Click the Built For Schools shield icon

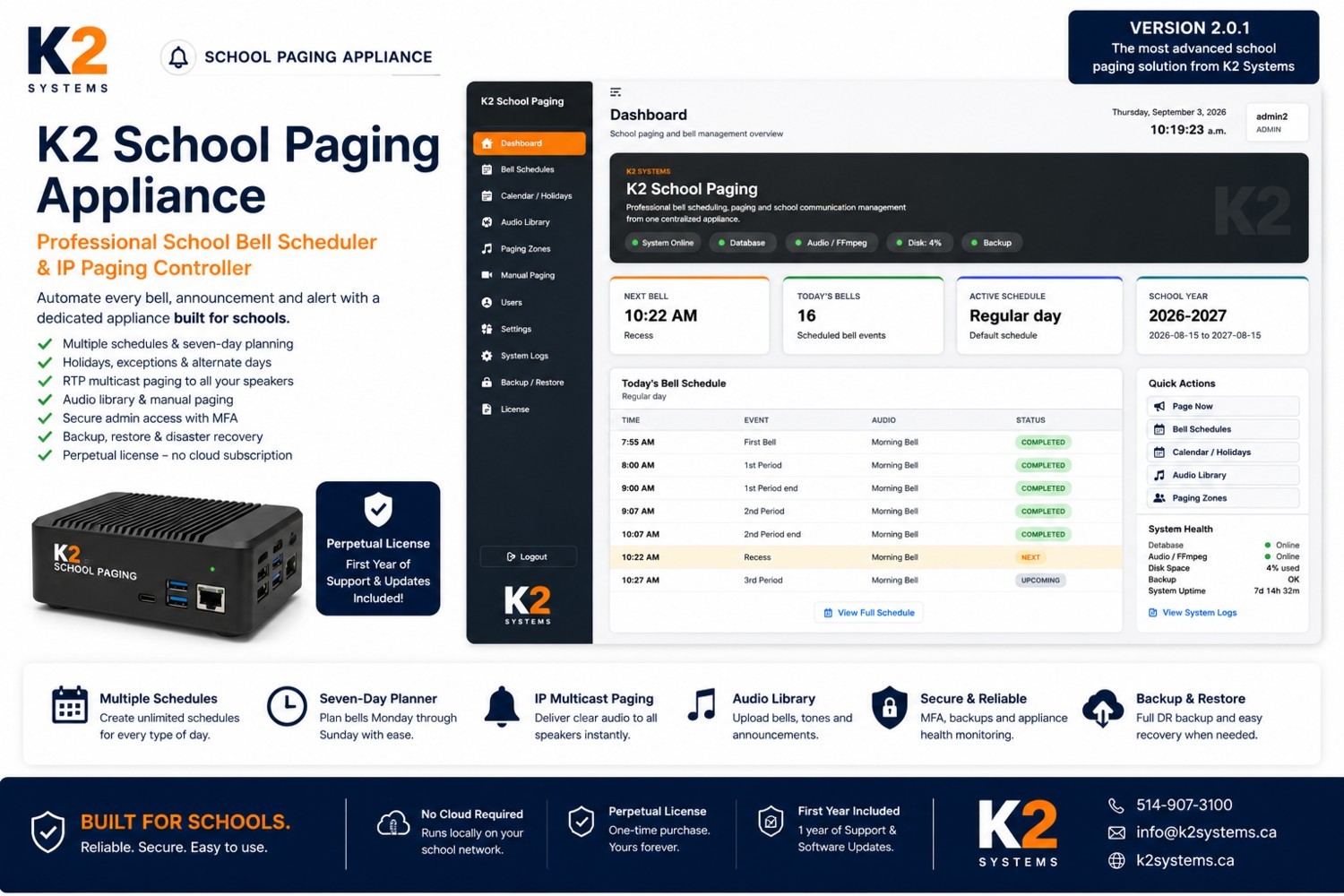point(48,832)
